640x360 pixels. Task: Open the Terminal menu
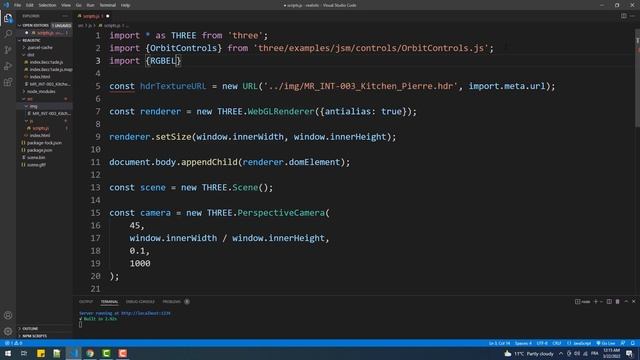point(108,5)
